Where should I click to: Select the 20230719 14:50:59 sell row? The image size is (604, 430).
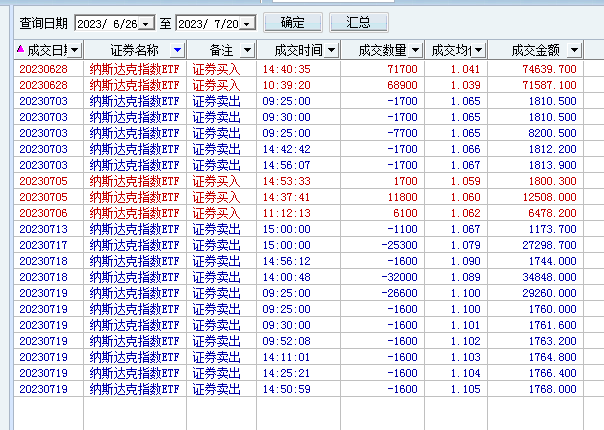[299, 389]
